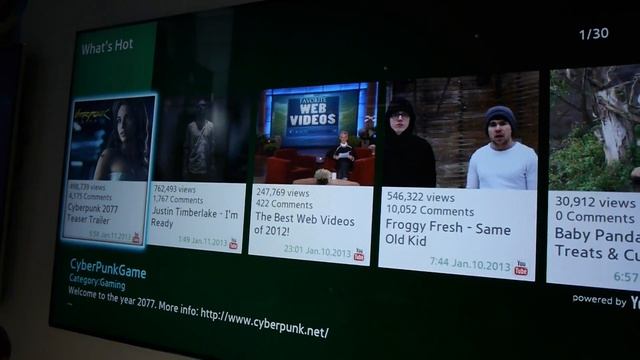Open the Cyberpunk 2077 Teaser Trailer thumbnail
The width and height of the screenshot is (640, 360).
coord(111,139)
